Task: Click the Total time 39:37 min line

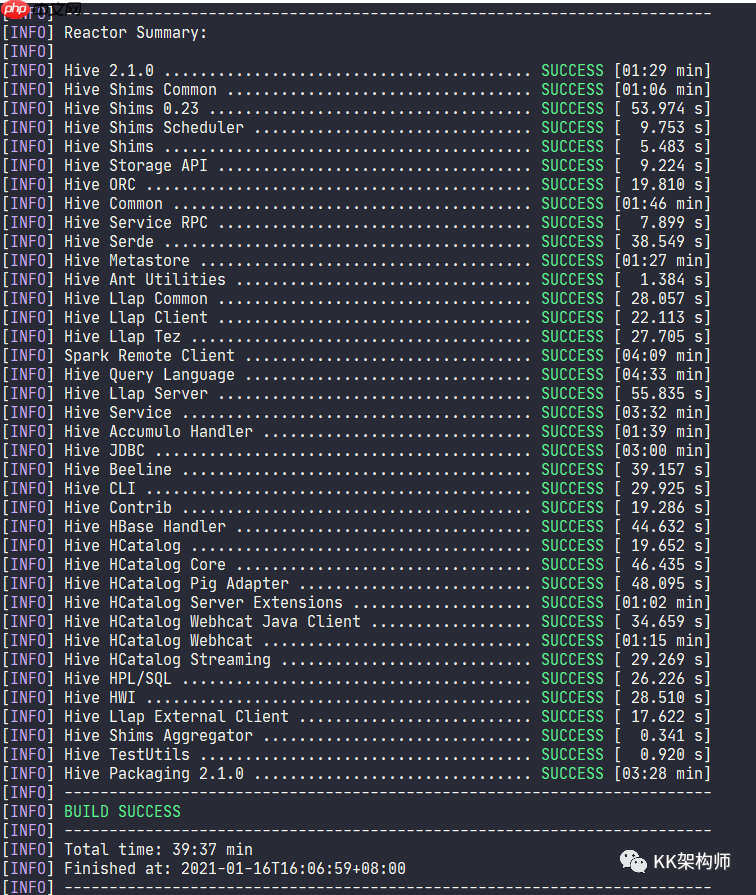Action: click(x=158, y=849)
